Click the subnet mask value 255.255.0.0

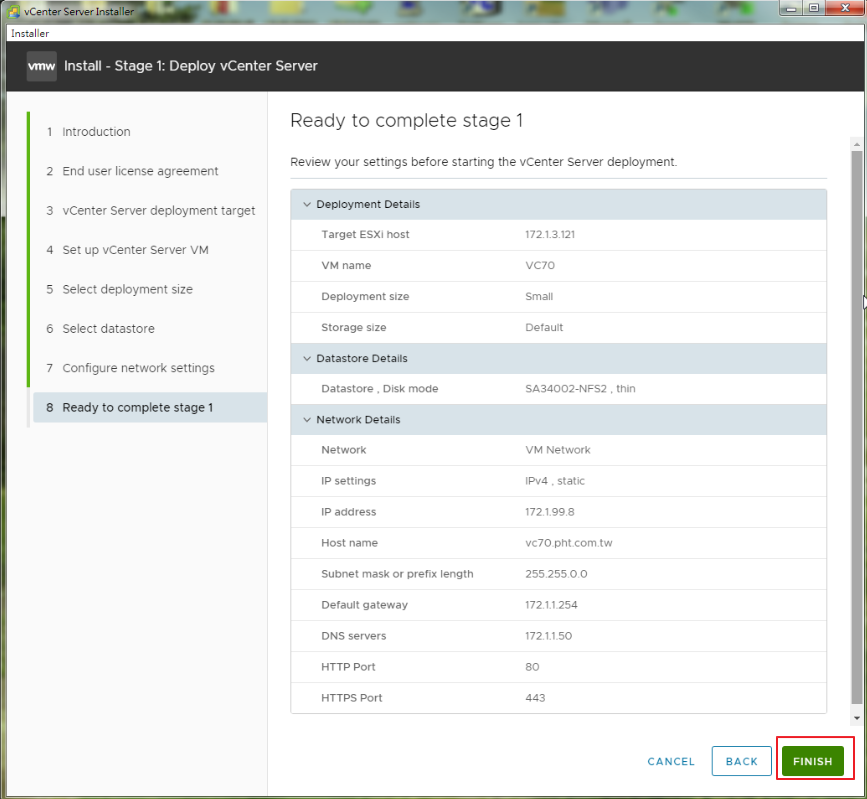point(556,574)
